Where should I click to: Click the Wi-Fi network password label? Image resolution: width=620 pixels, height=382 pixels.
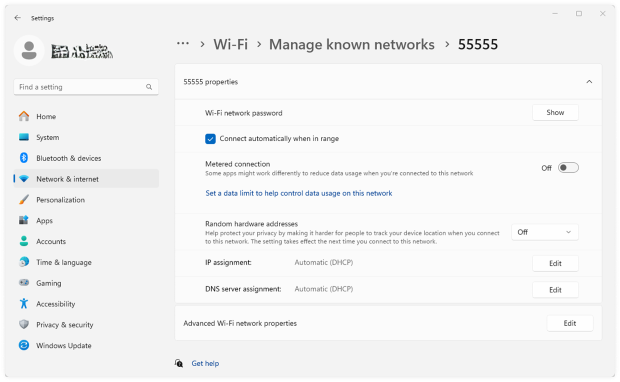[244, 113]
